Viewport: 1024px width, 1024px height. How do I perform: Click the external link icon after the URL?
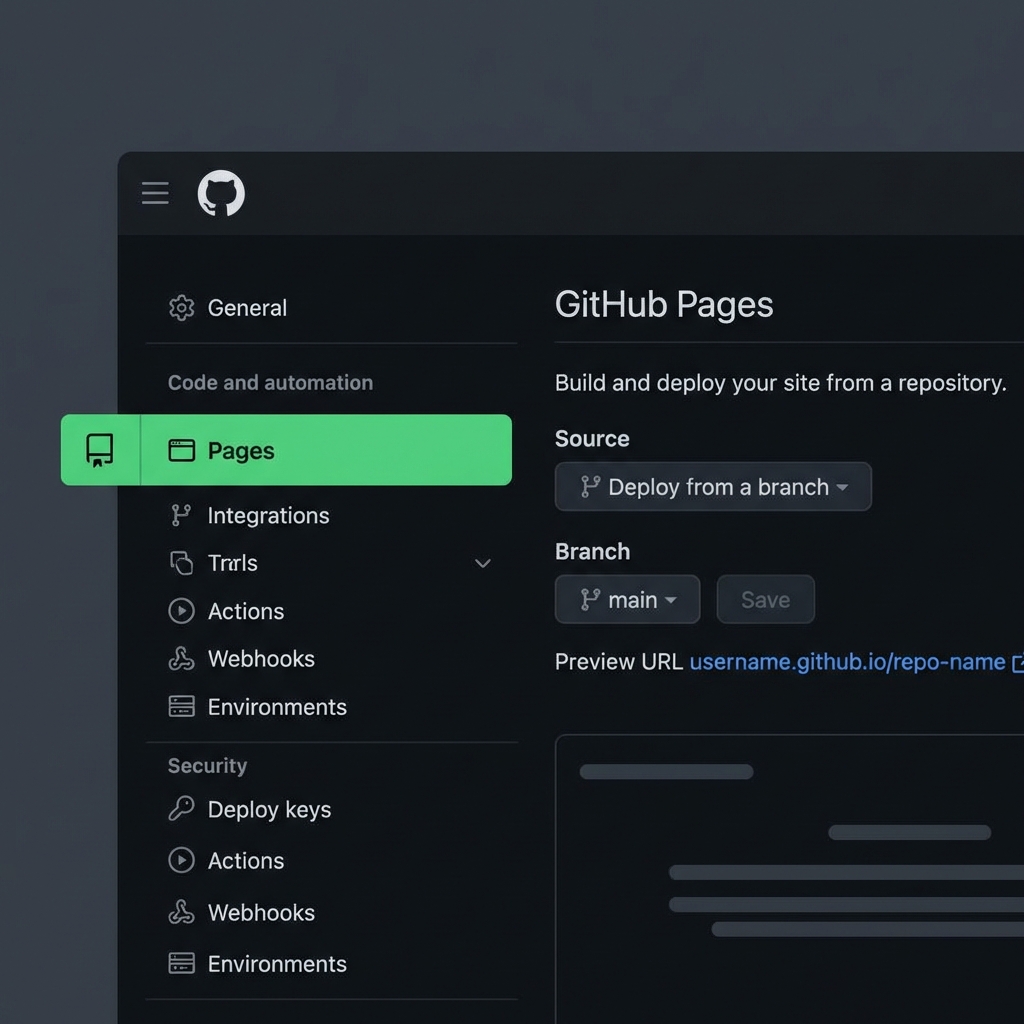[x=1016, y=662]
